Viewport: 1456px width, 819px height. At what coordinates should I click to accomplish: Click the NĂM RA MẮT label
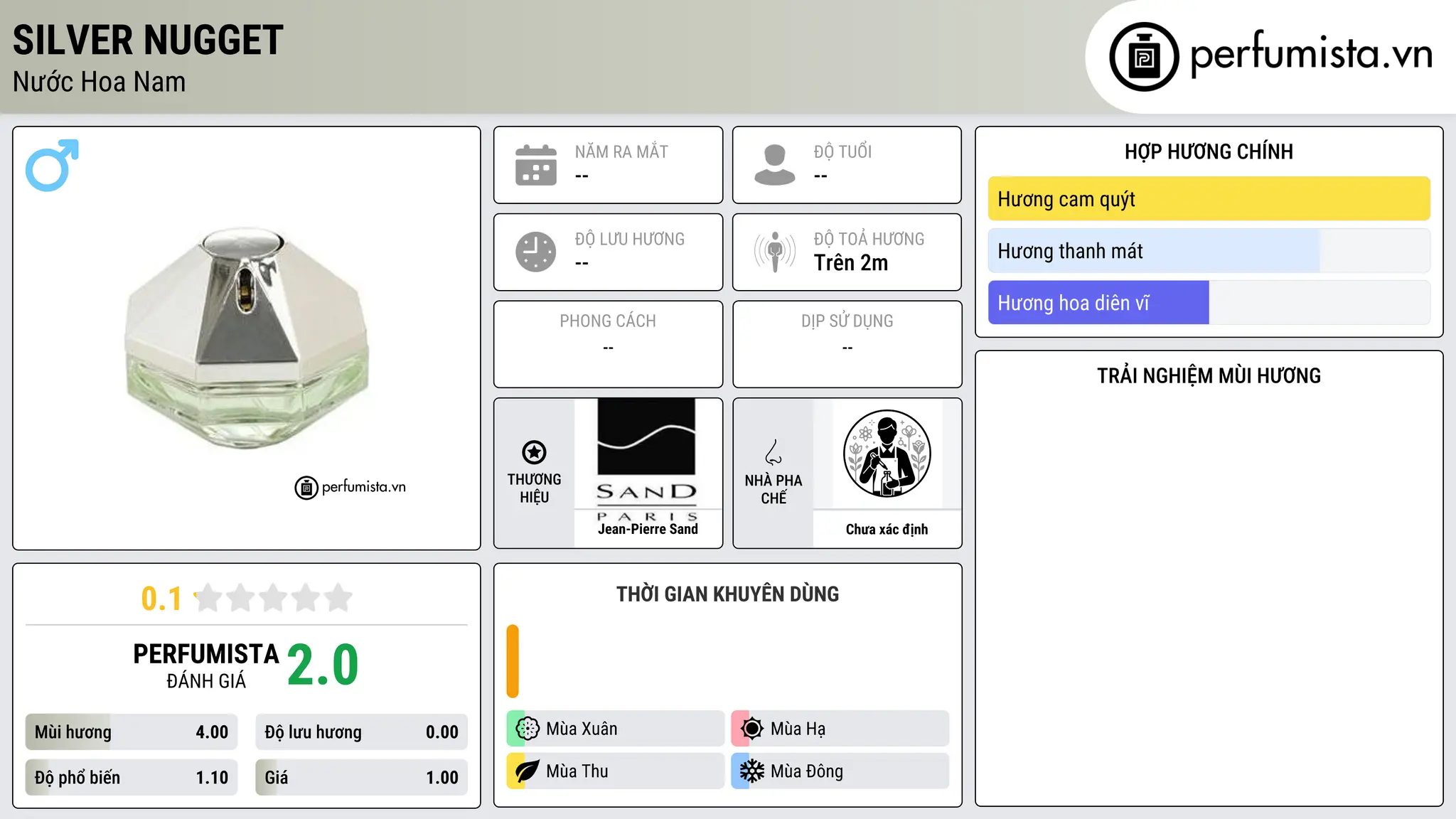pos(621,151)
